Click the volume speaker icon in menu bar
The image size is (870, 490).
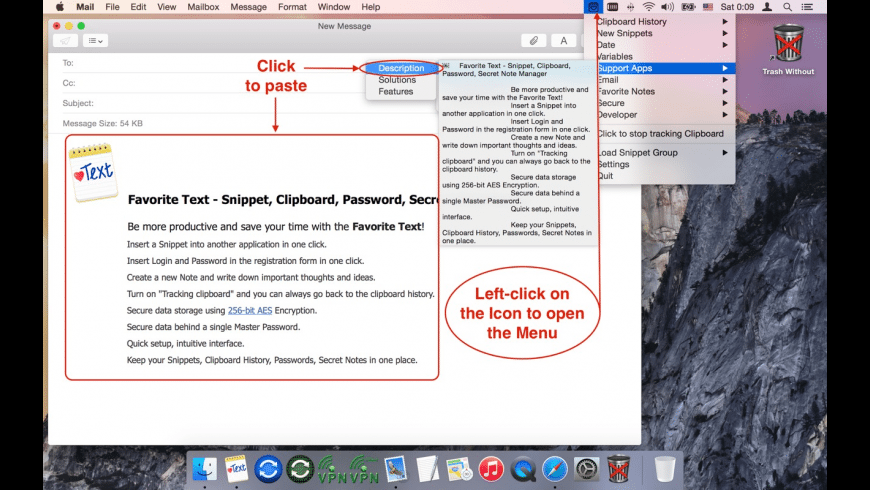(667, 7)
